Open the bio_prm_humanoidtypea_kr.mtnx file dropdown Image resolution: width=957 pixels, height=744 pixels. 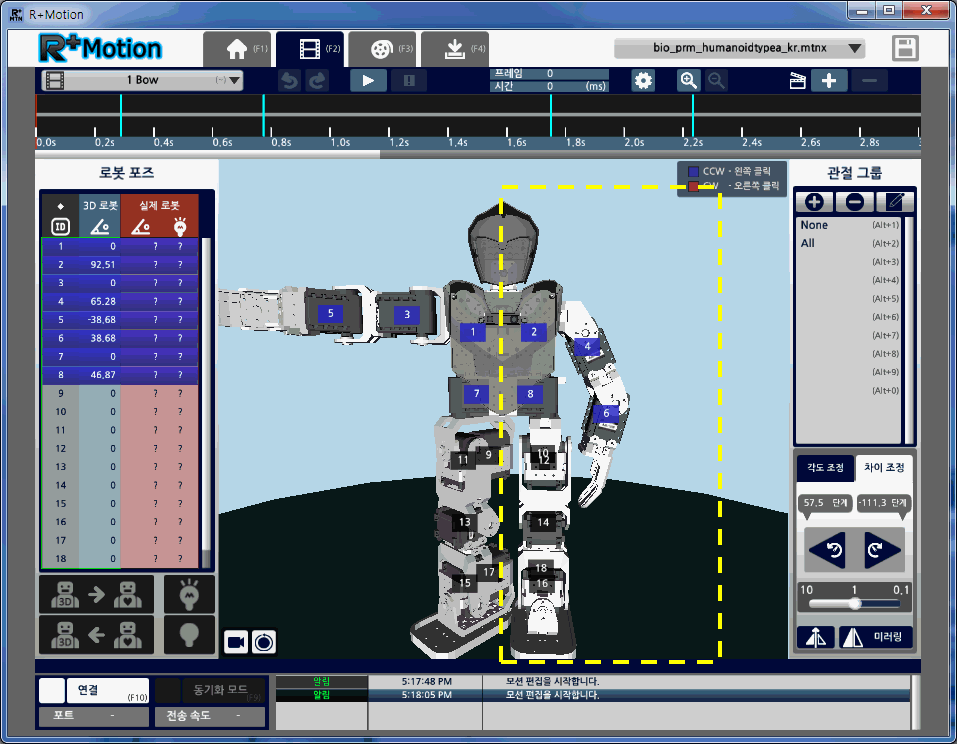[x=739, y=48]
